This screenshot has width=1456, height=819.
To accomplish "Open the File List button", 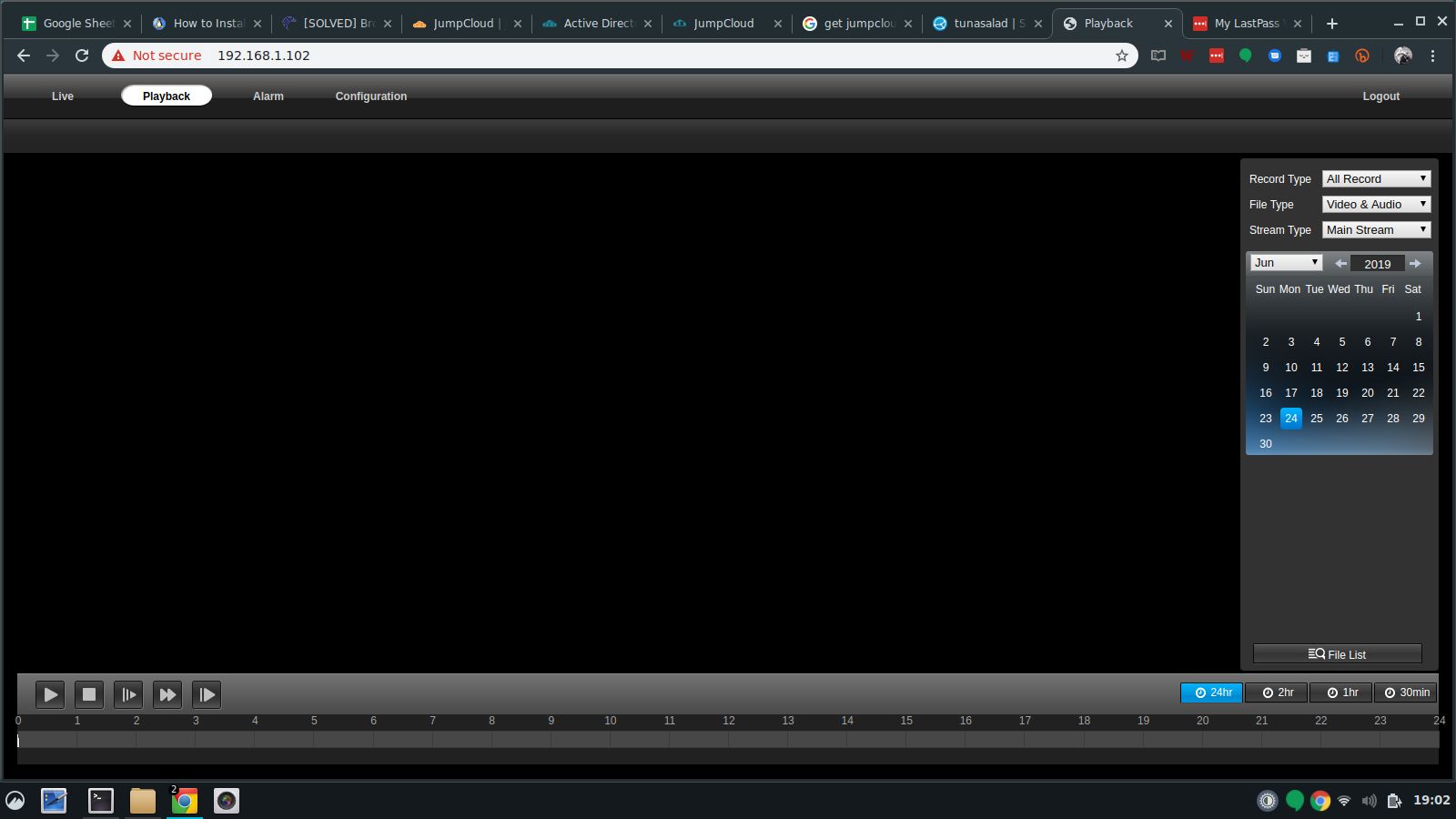I will coord(1337,654).
